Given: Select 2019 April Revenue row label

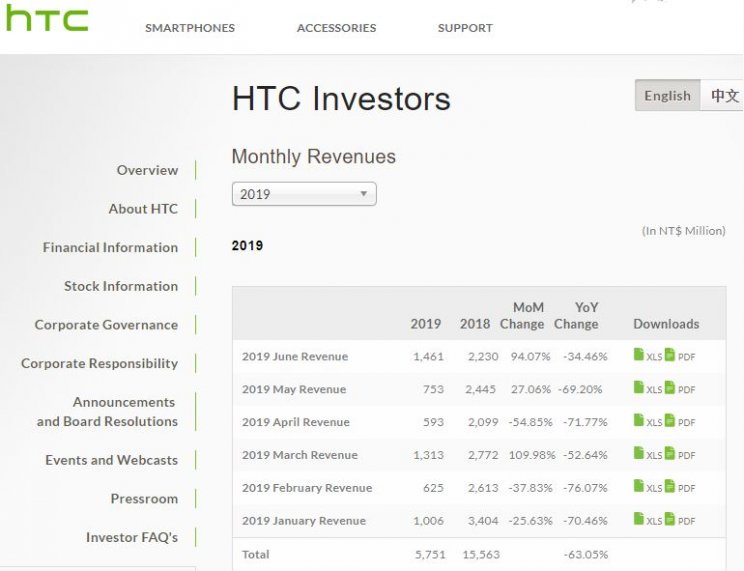Looking at the screenshot, I should (x=296, y=422).
